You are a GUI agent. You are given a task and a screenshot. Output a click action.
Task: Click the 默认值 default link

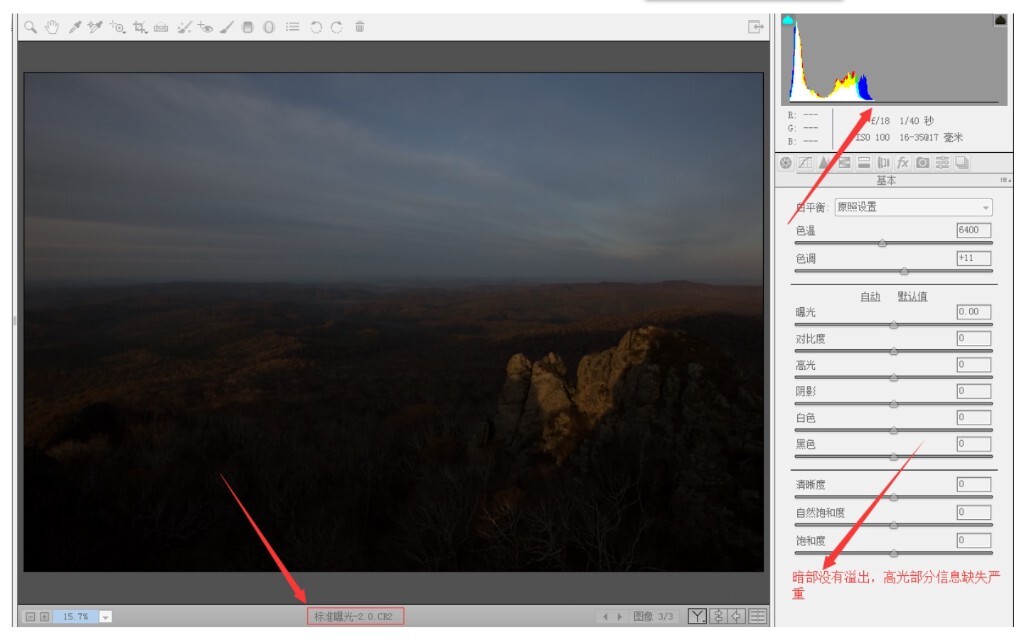(x=912, y=296)
